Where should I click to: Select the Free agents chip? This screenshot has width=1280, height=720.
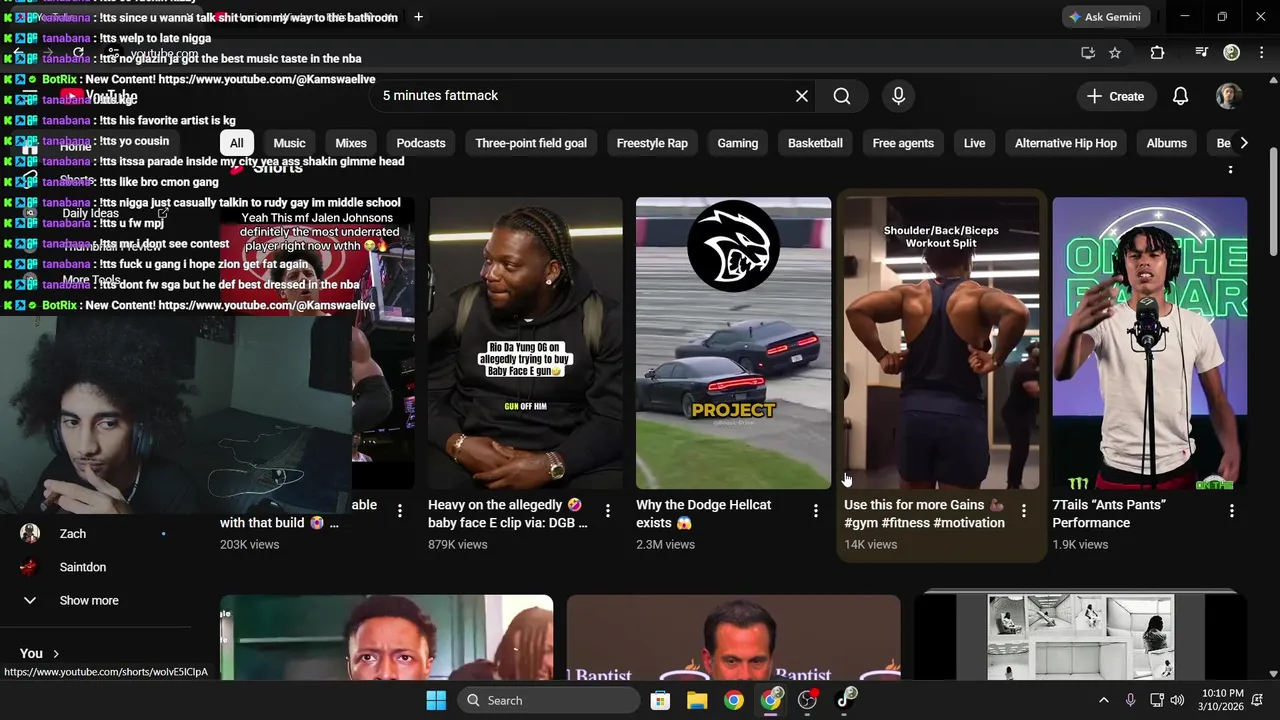coord(903,143)
